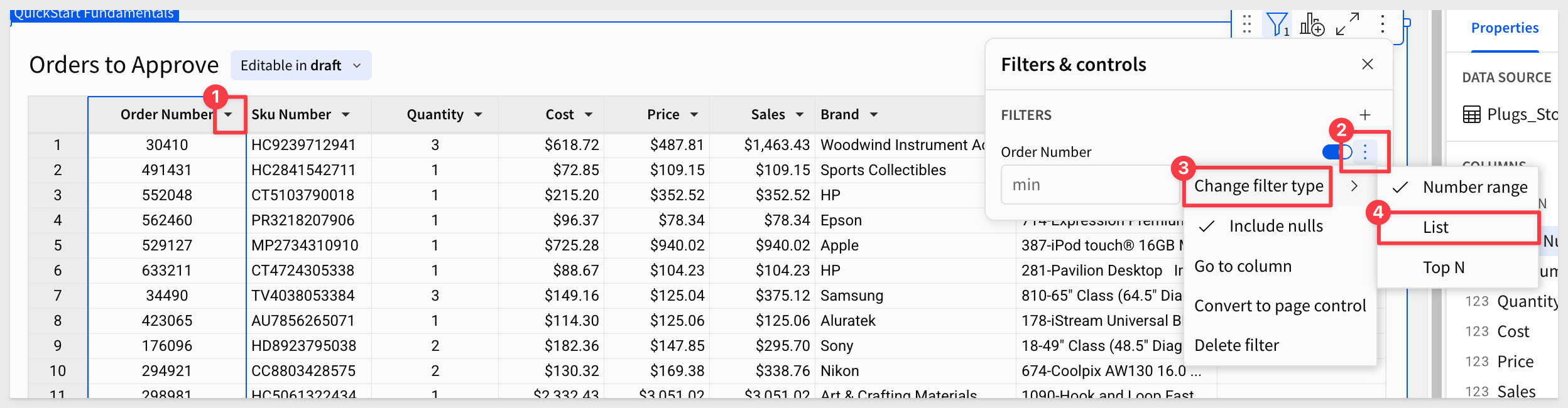
Task: Choose Top N filter type
Action: (x=1459, y=267)
